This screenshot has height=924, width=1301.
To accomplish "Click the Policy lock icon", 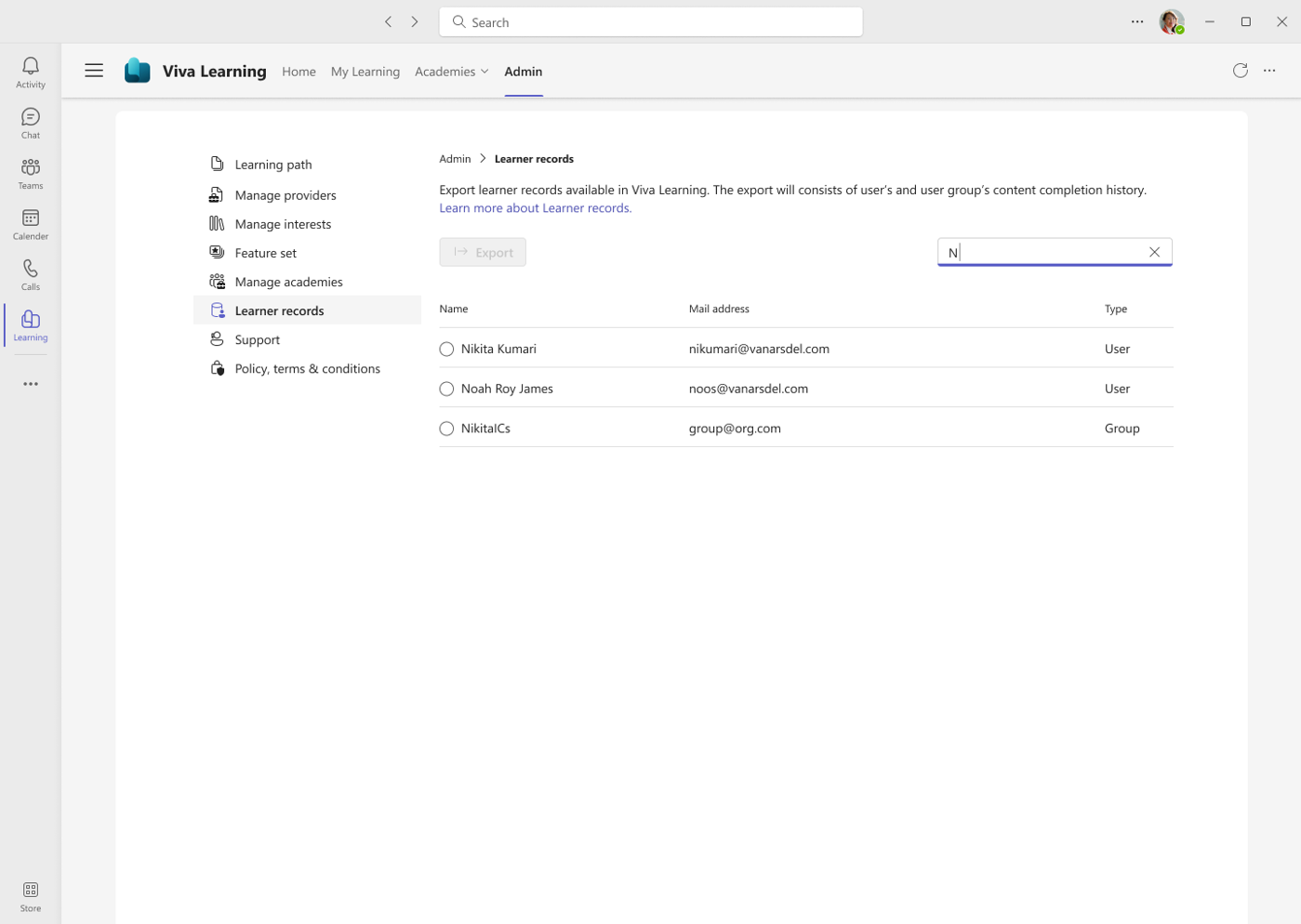I will tap(217, 368).
